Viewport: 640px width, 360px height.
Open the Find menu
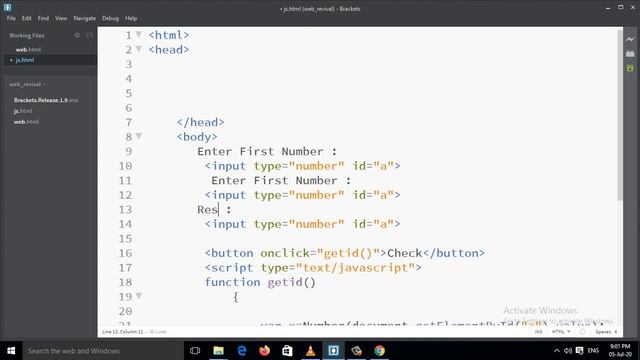click(x=43, y=18)
